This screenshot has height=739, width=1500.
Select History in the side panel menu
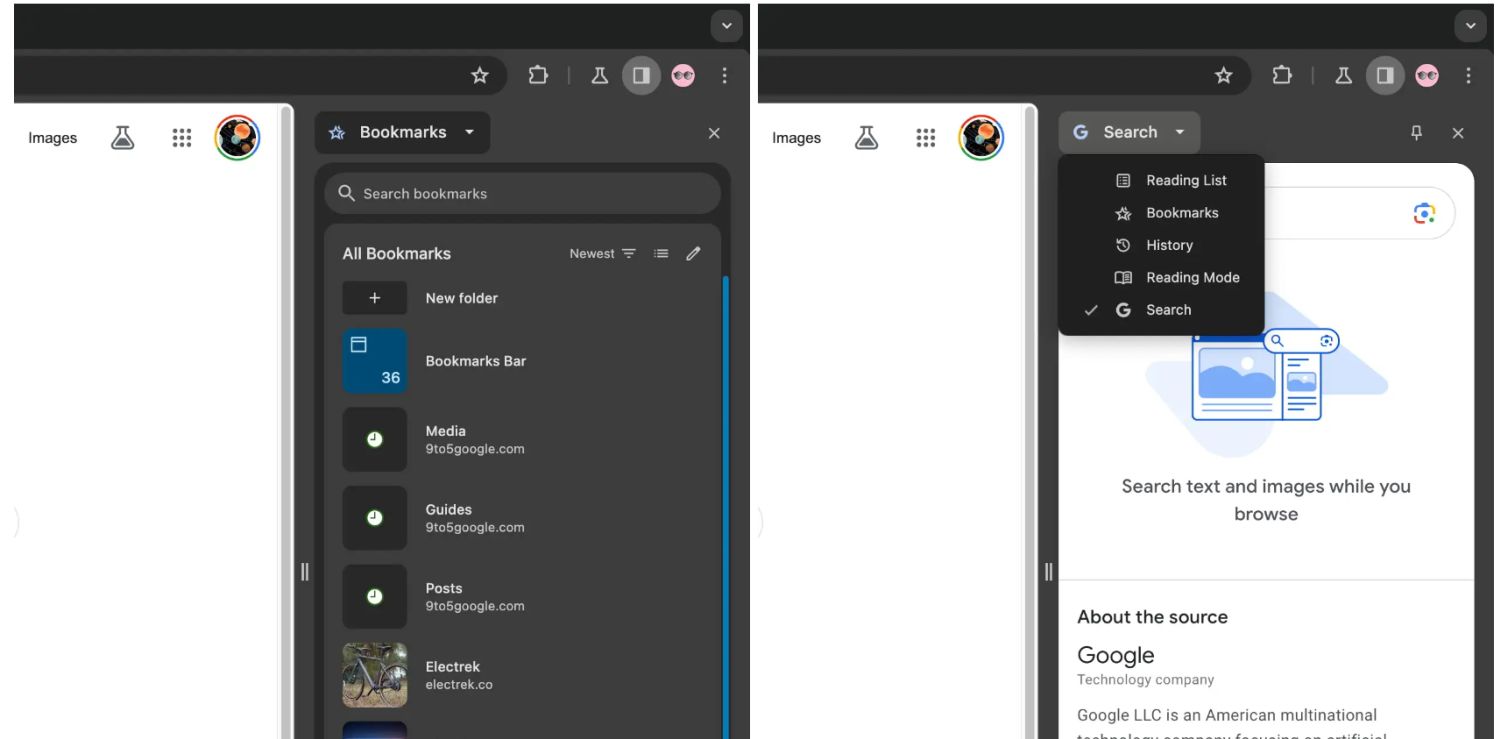coord(1168,246)
